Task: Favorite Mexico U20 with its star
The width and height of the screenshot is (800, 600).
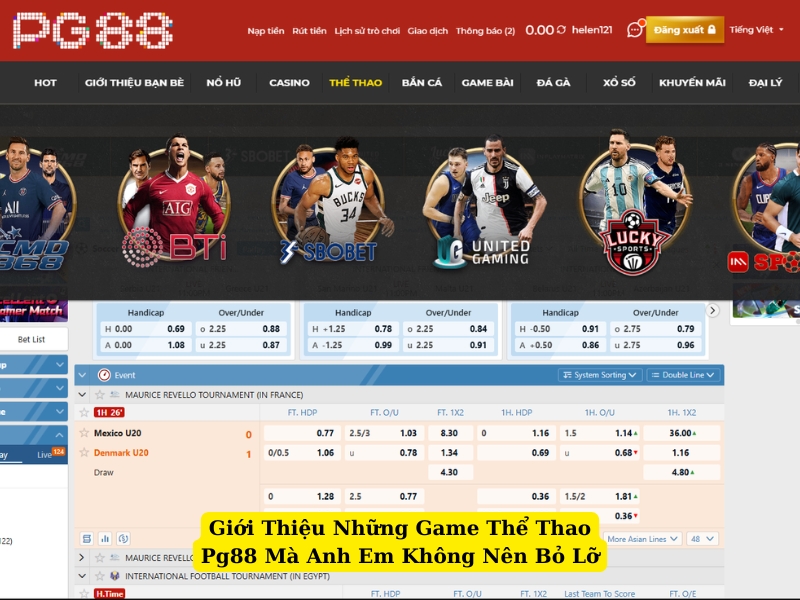Action: click(84, 433)
